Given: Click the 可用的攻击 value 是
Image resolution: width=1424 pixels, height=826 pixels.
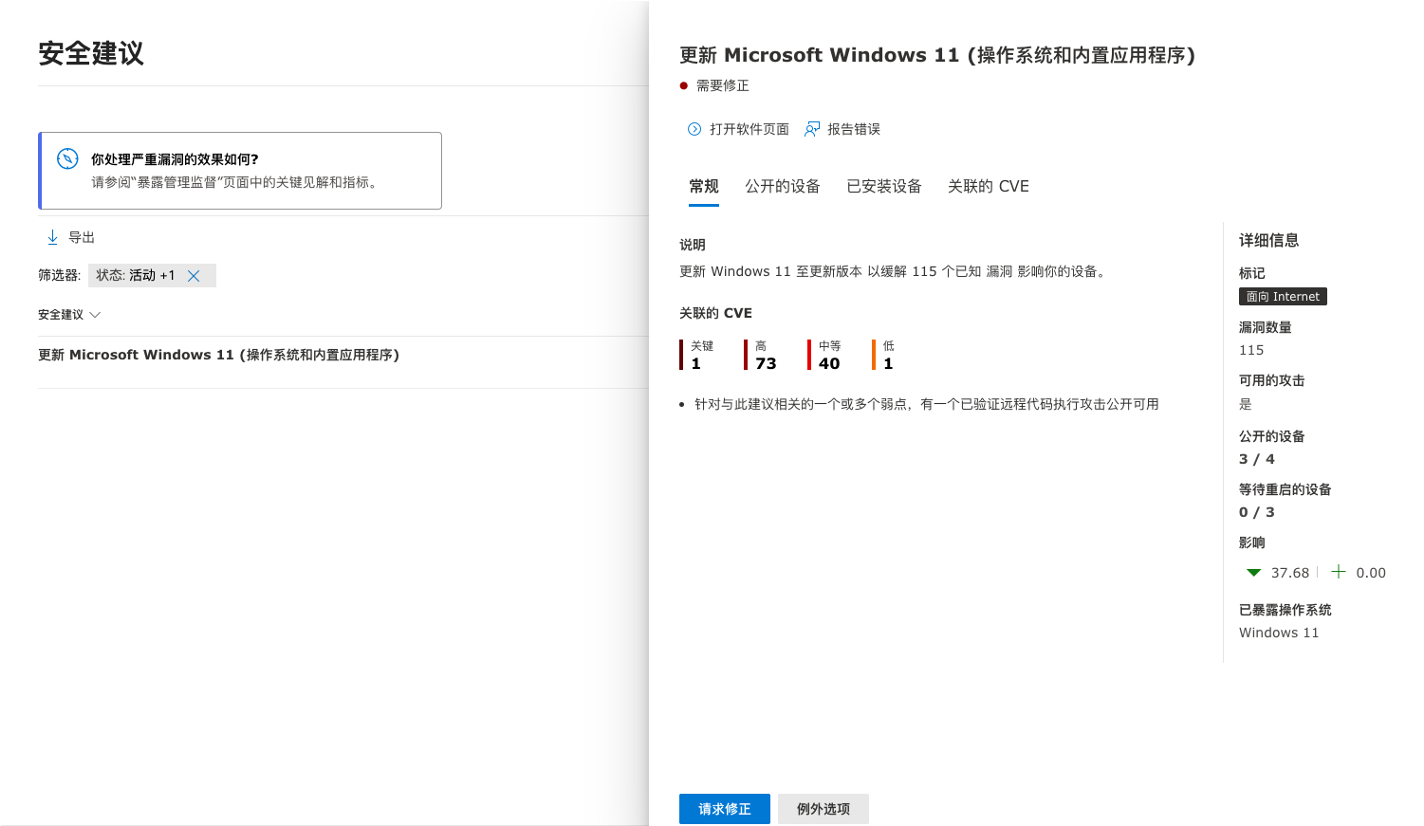Looking at the screenshot, I should 1245,404.
